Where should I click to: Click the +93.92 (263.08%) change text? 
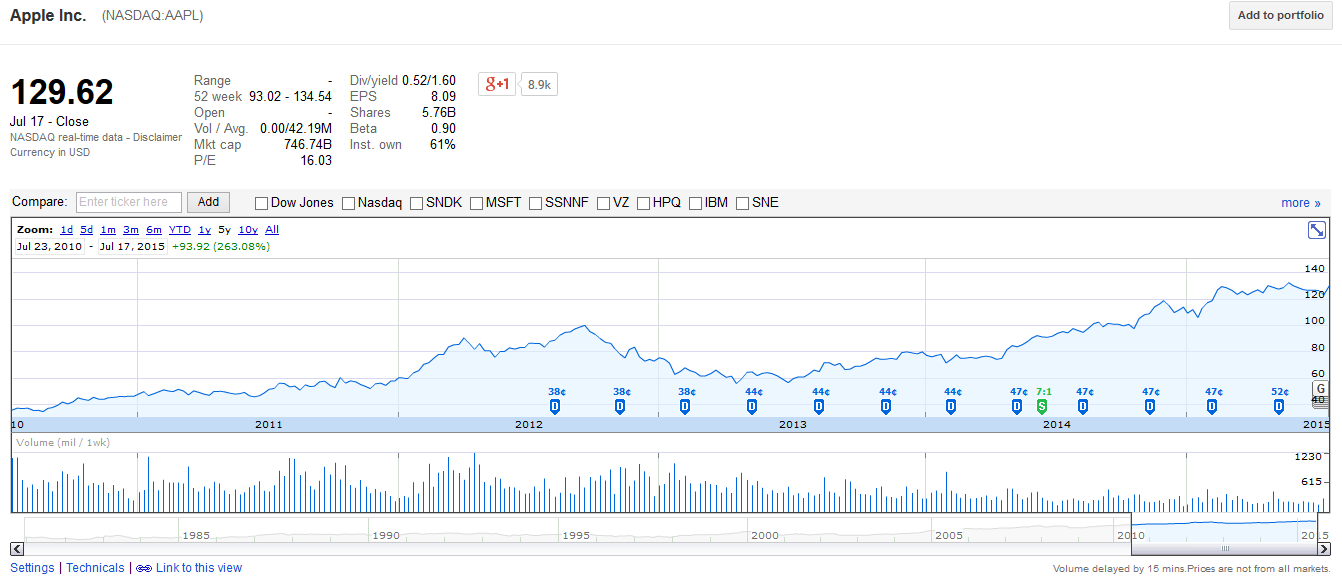[x=221, y=246]
